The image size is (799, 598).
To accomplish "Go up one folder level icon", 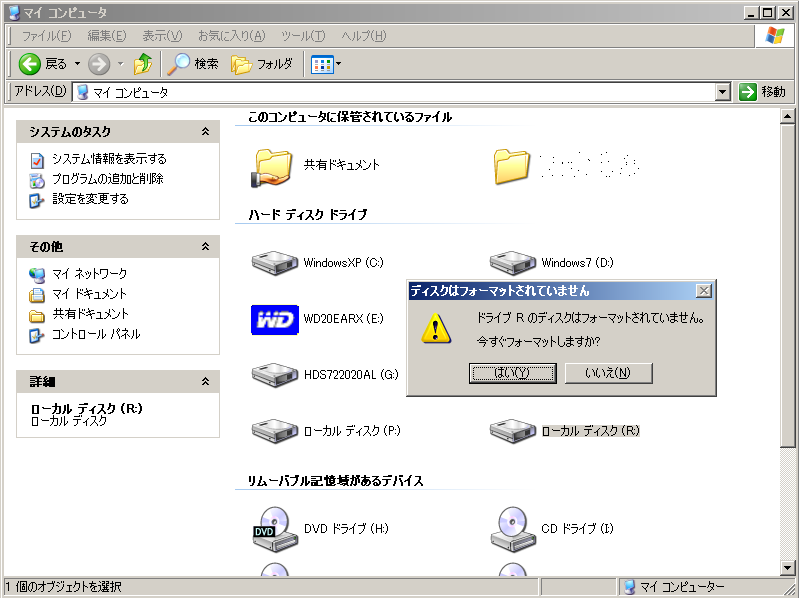I will [143, 64].
